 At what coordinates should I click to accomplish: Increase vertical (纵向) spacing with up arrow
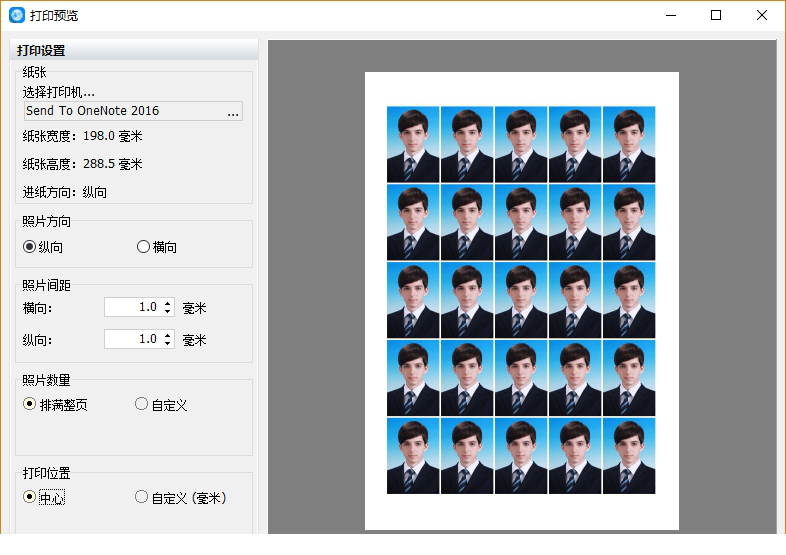pos(167,335)
